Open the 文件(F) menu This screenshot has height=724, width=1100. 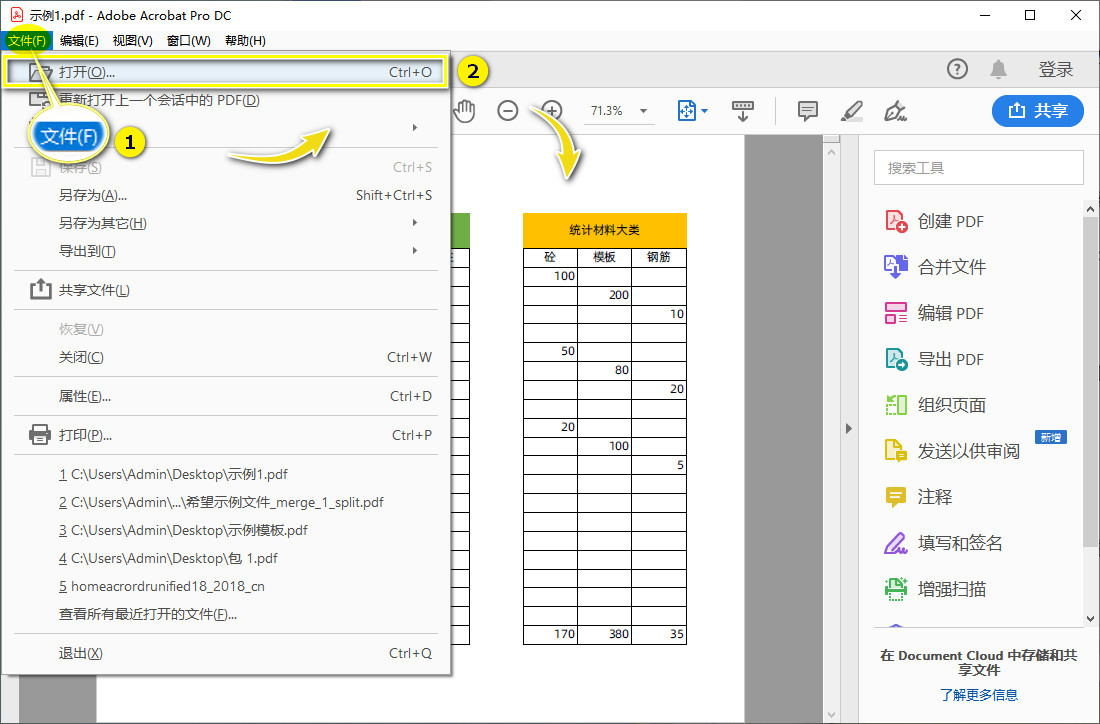[27, 41]
